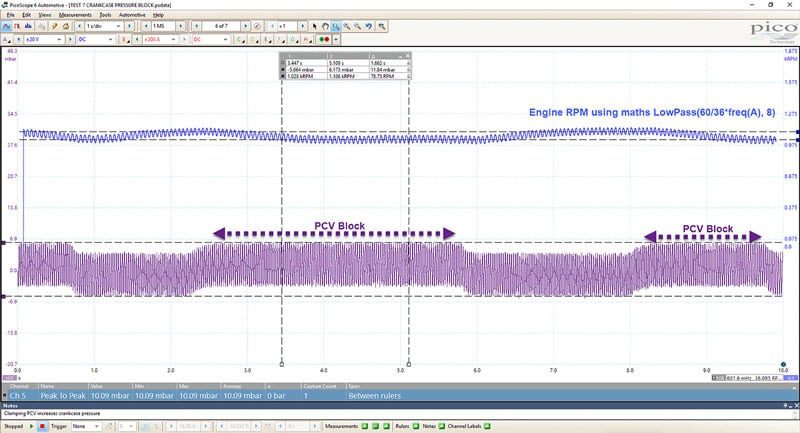Open Channel A options button
This screenshot has width=800, height=433.
tap(7, 39)
